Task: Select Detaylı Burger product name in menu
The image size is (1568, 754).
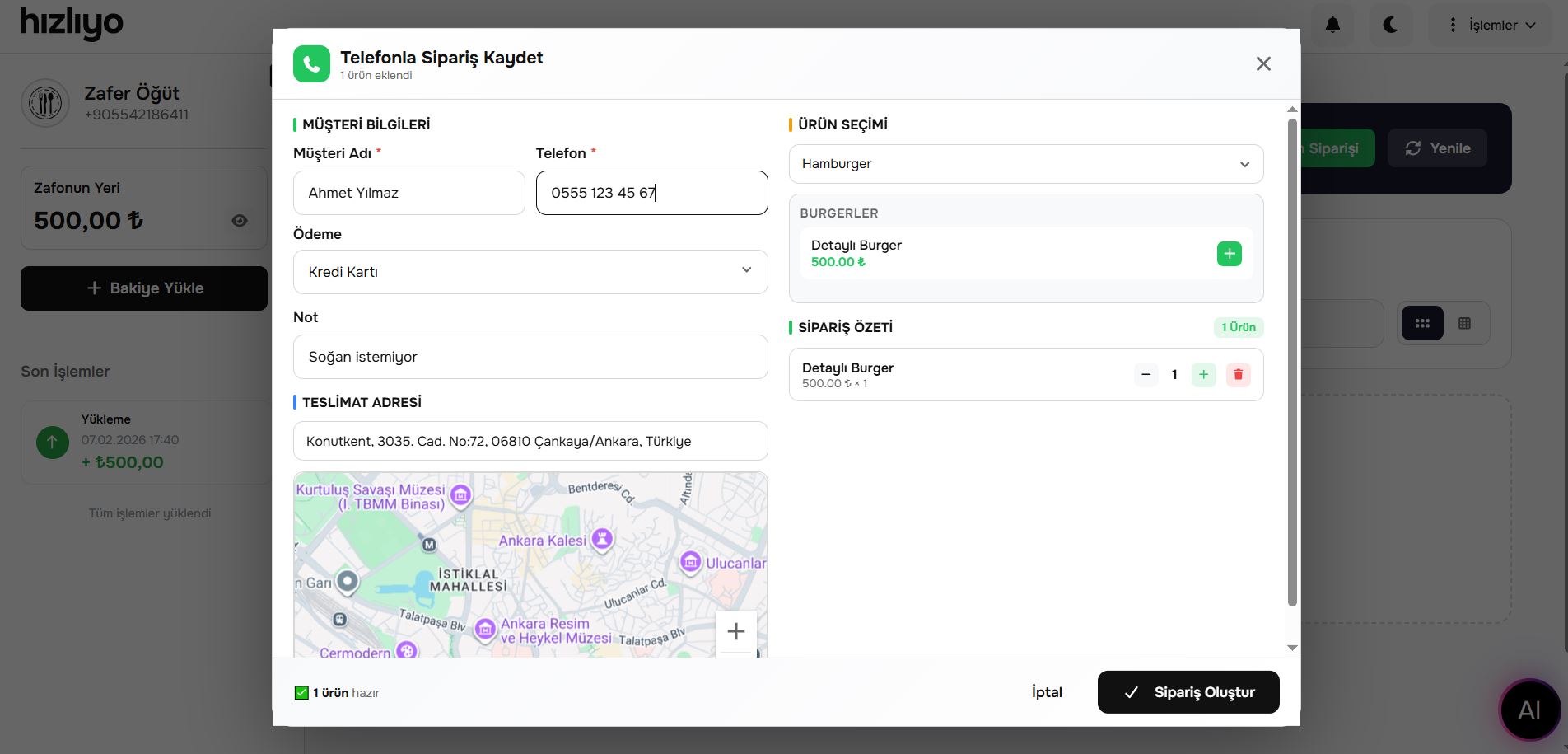Action: tap(856, 245)
